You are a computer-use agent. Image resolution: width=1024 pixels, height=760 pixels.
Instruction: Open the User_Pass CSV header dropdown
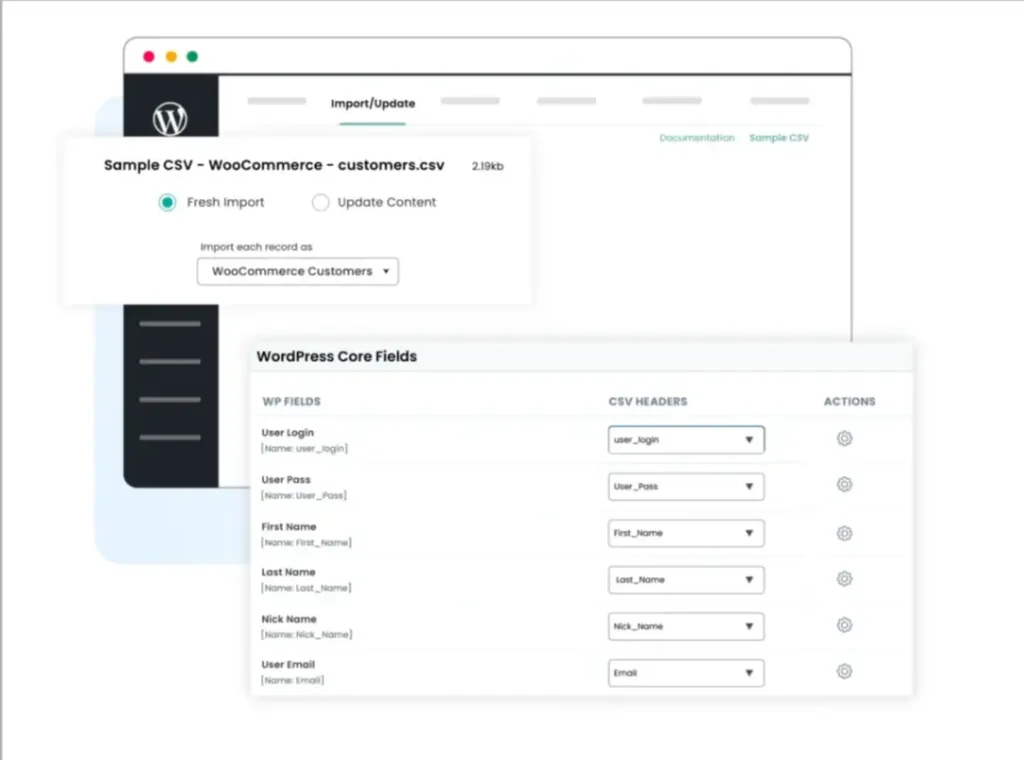click(x=685, y=485)
